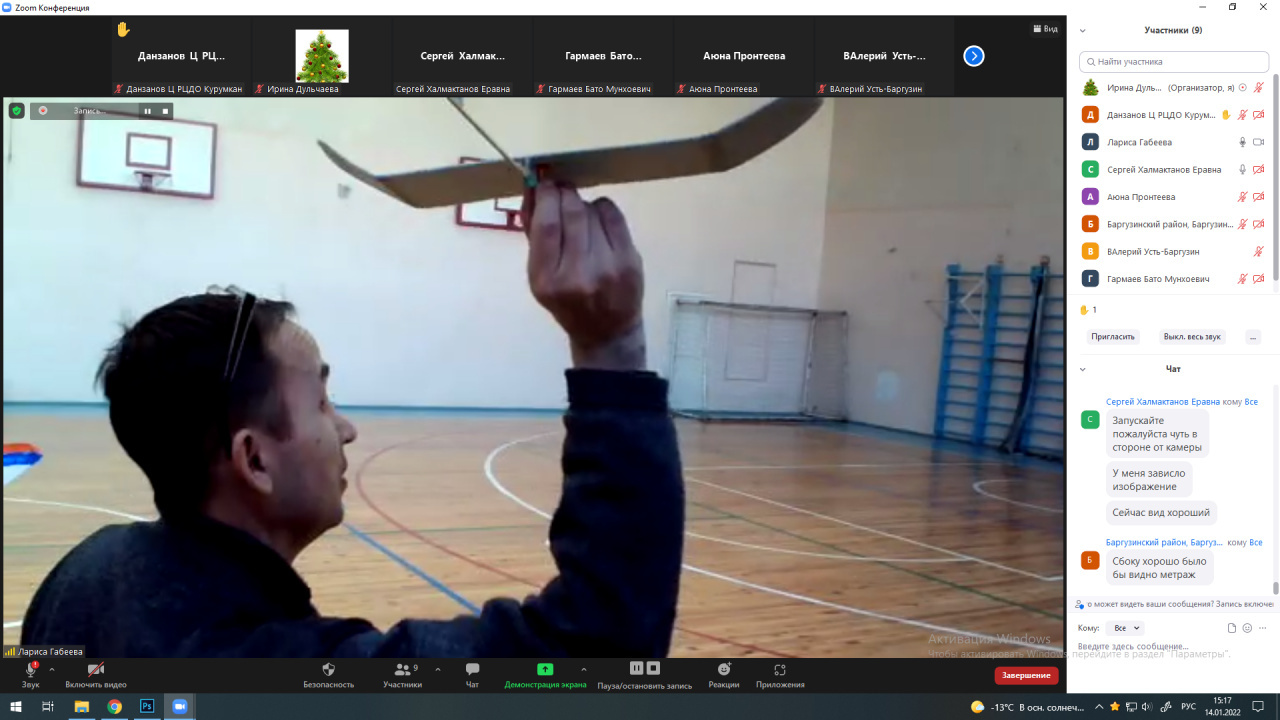Open the Кому recipient dropdown Все
This screenshot has width=1280, height=720.
pyautogui.click(x=1126, y=628)
